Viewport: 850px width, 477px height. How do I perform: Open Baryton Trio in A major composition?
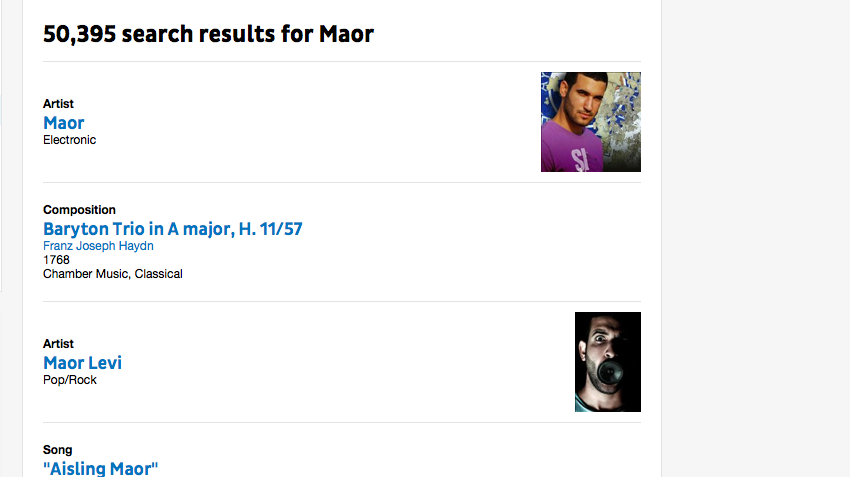coord(172,229)
